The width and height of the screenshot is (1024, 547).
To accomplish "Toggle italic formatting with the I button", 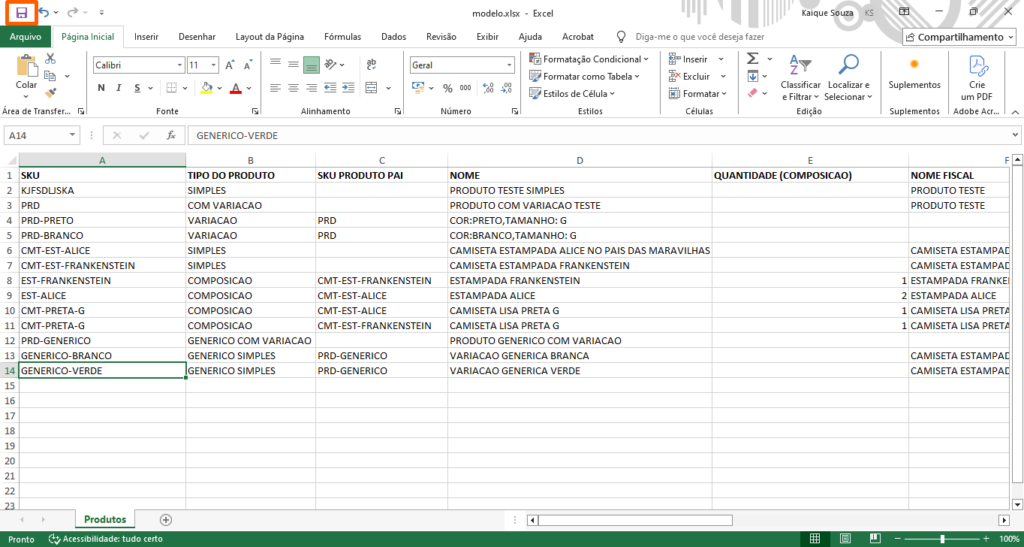I will point(119,88).
